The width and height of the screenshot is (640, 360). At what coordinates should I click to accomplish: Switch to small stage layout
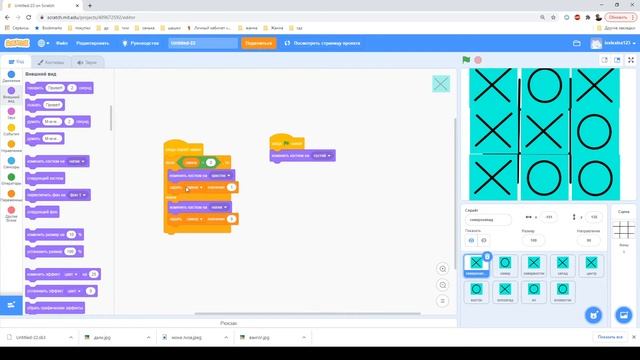point(604,60)
